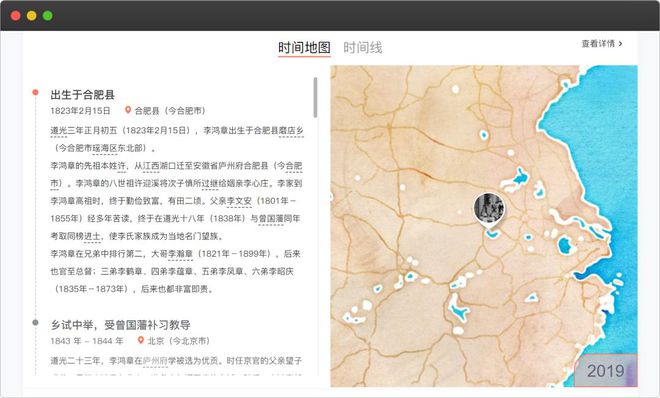660x398 pixels.
Task: Click the 出生于合肥县 event heading
Action: pos(82,95)
